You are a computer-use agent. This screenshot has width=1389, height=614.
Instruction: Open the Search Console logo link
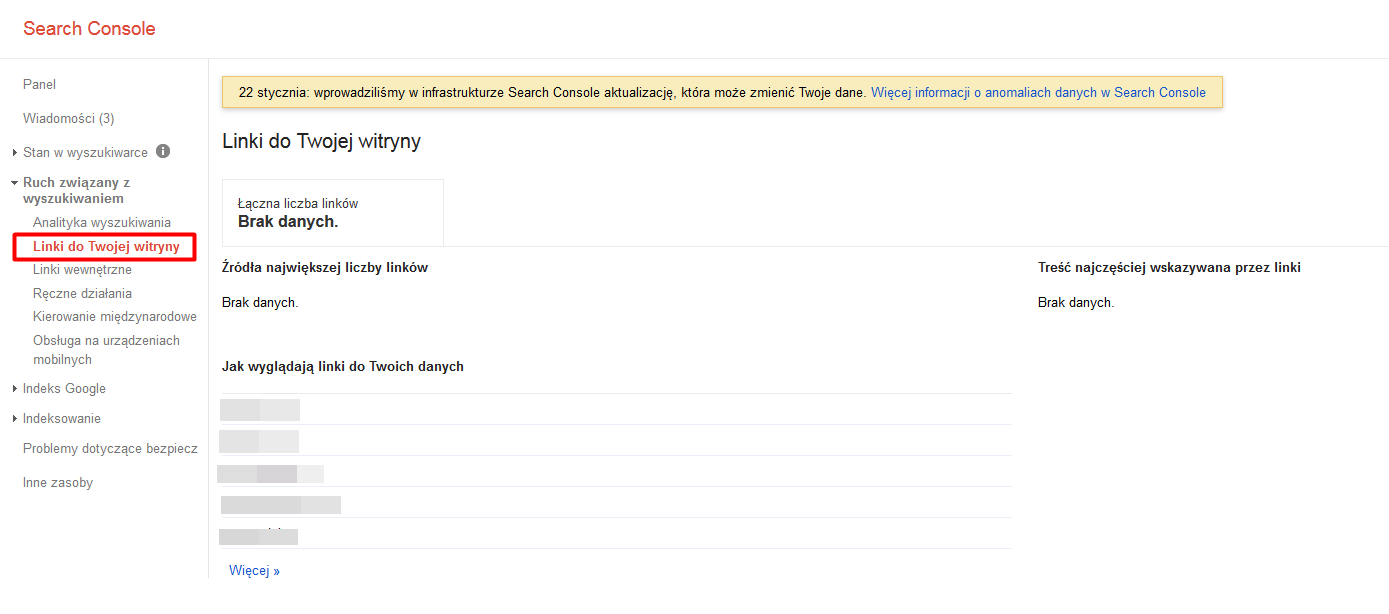point(89,28)
